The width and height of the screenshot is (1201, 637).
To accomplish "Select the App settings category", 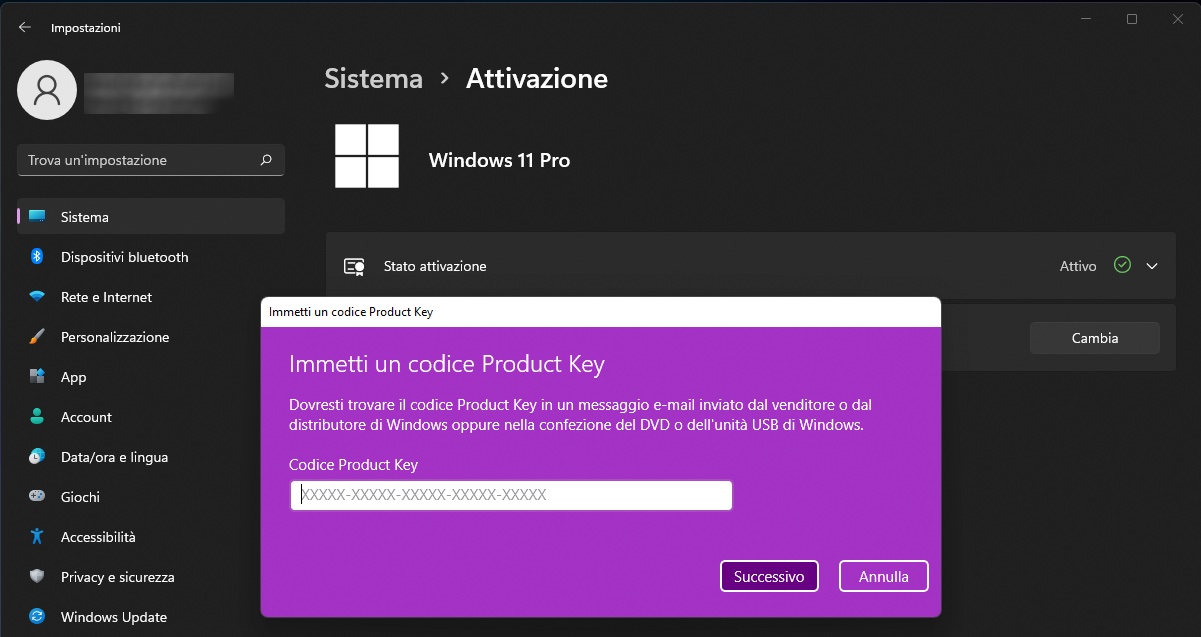I will click(x=73, y=377).
